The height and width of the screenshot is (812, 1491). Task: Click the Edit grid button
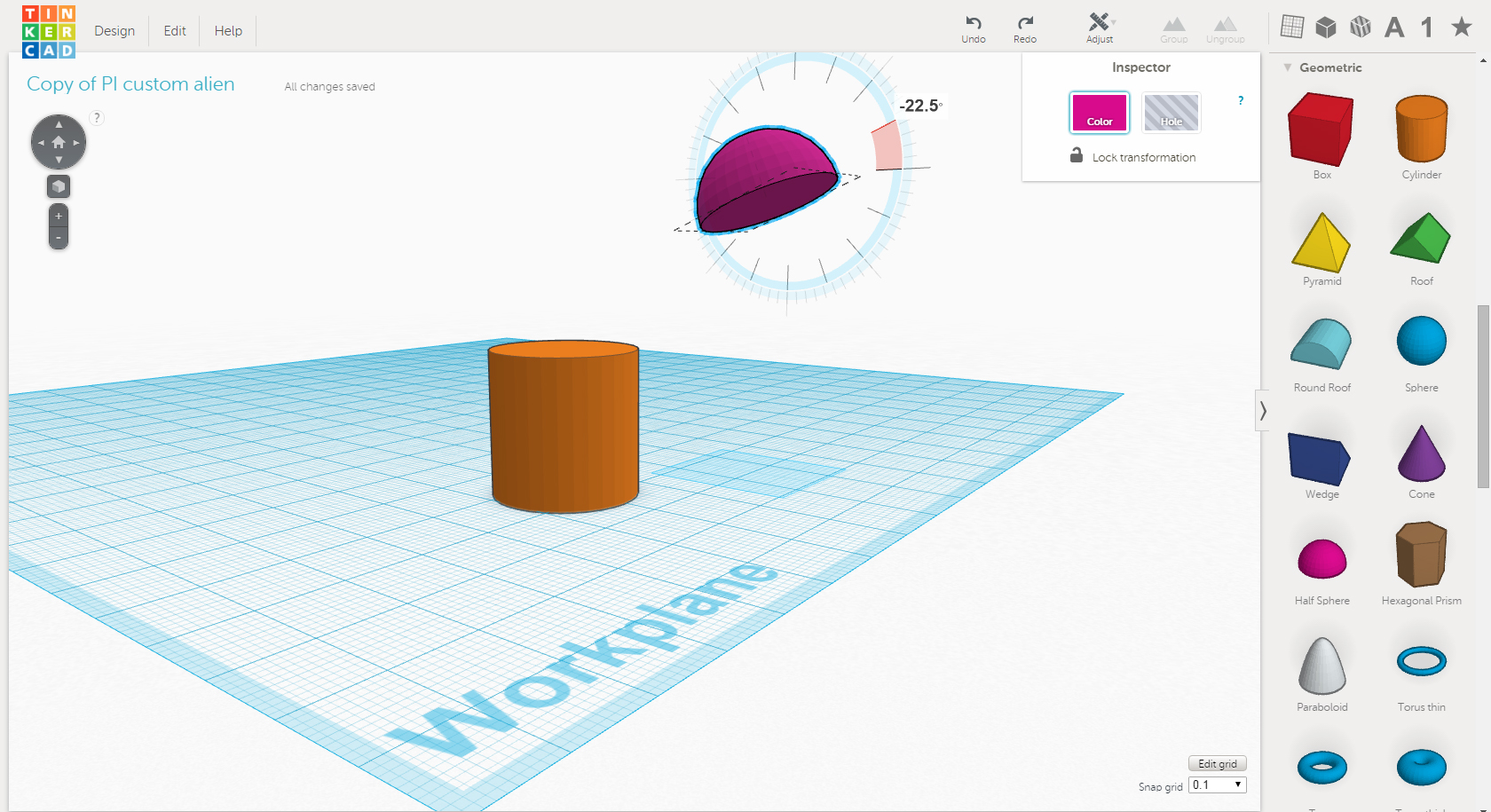tap(1218, 764)
